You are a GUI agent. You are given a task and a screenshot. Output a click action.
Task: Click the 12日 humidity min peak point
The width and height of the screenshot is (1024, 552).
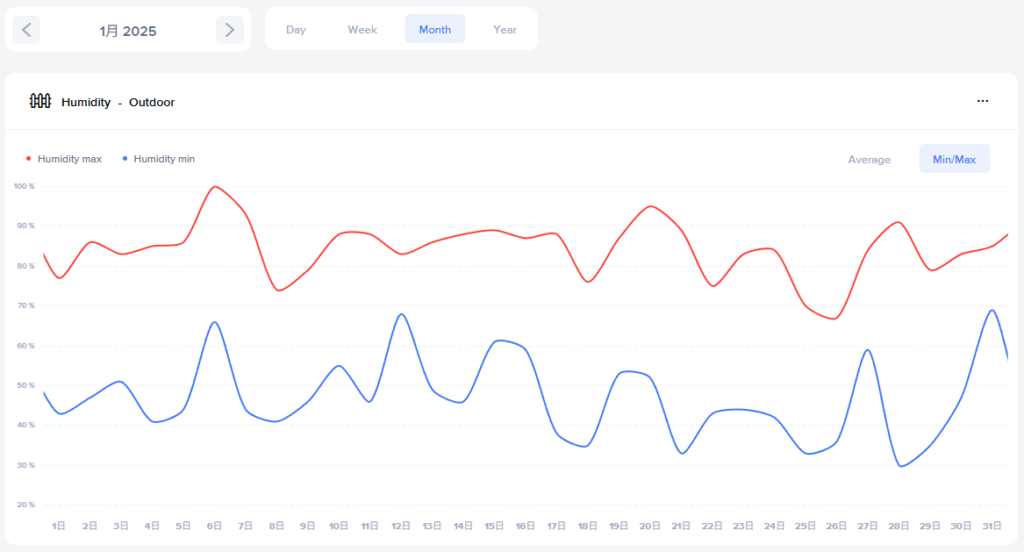[401, 314]
